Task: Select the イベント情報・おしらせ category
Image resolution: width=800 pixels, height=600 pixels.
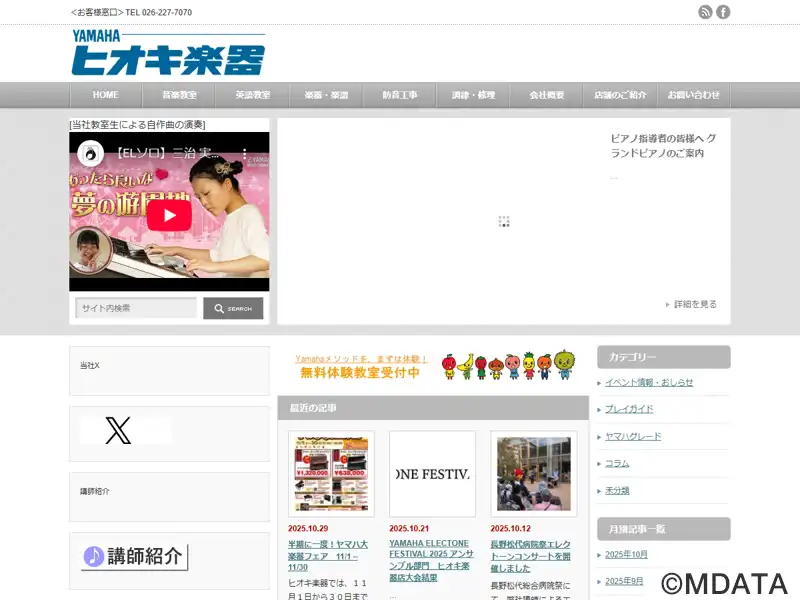Action: pos(649,382)
